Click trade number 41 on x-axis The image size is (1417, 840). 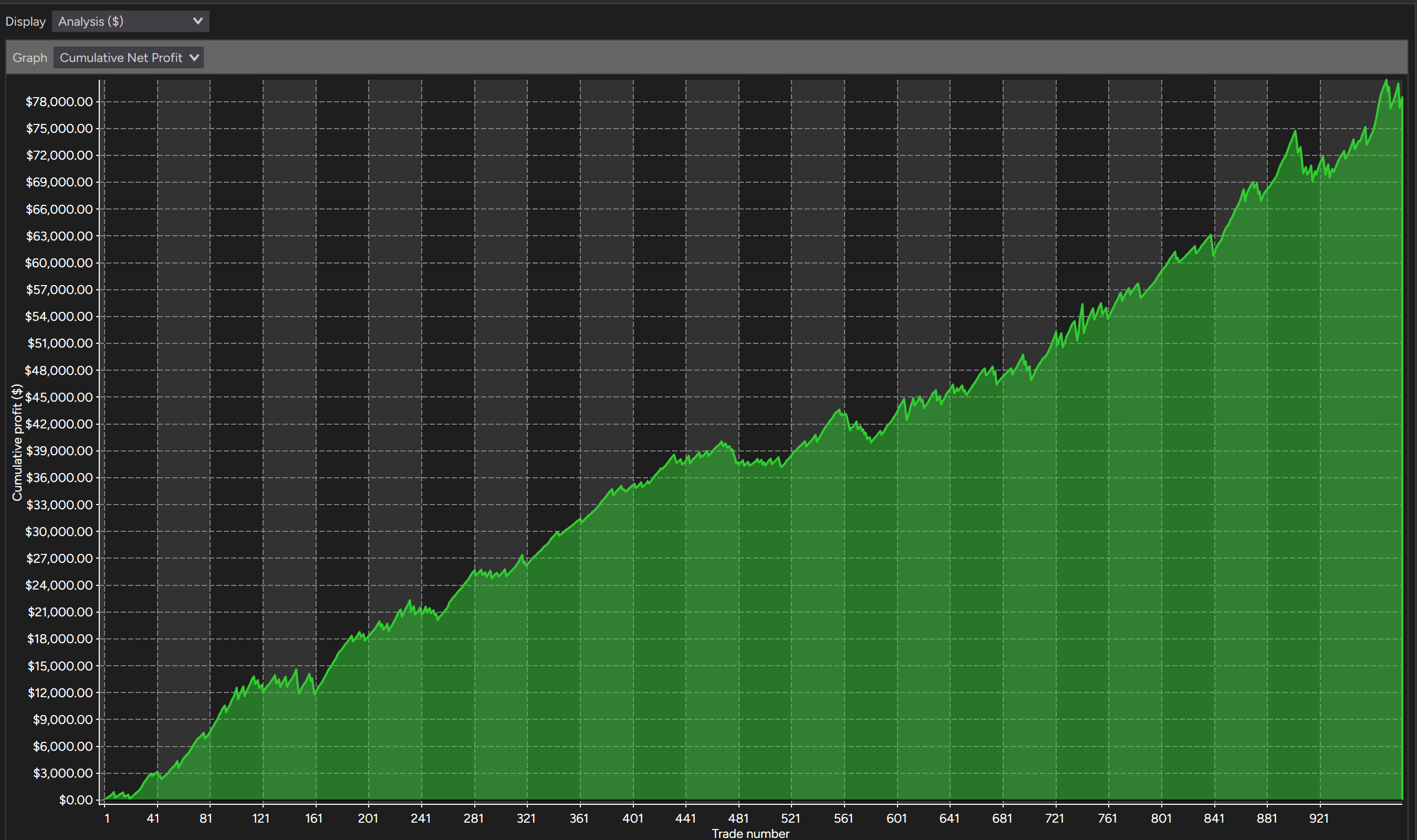click(x=153, y=818)
